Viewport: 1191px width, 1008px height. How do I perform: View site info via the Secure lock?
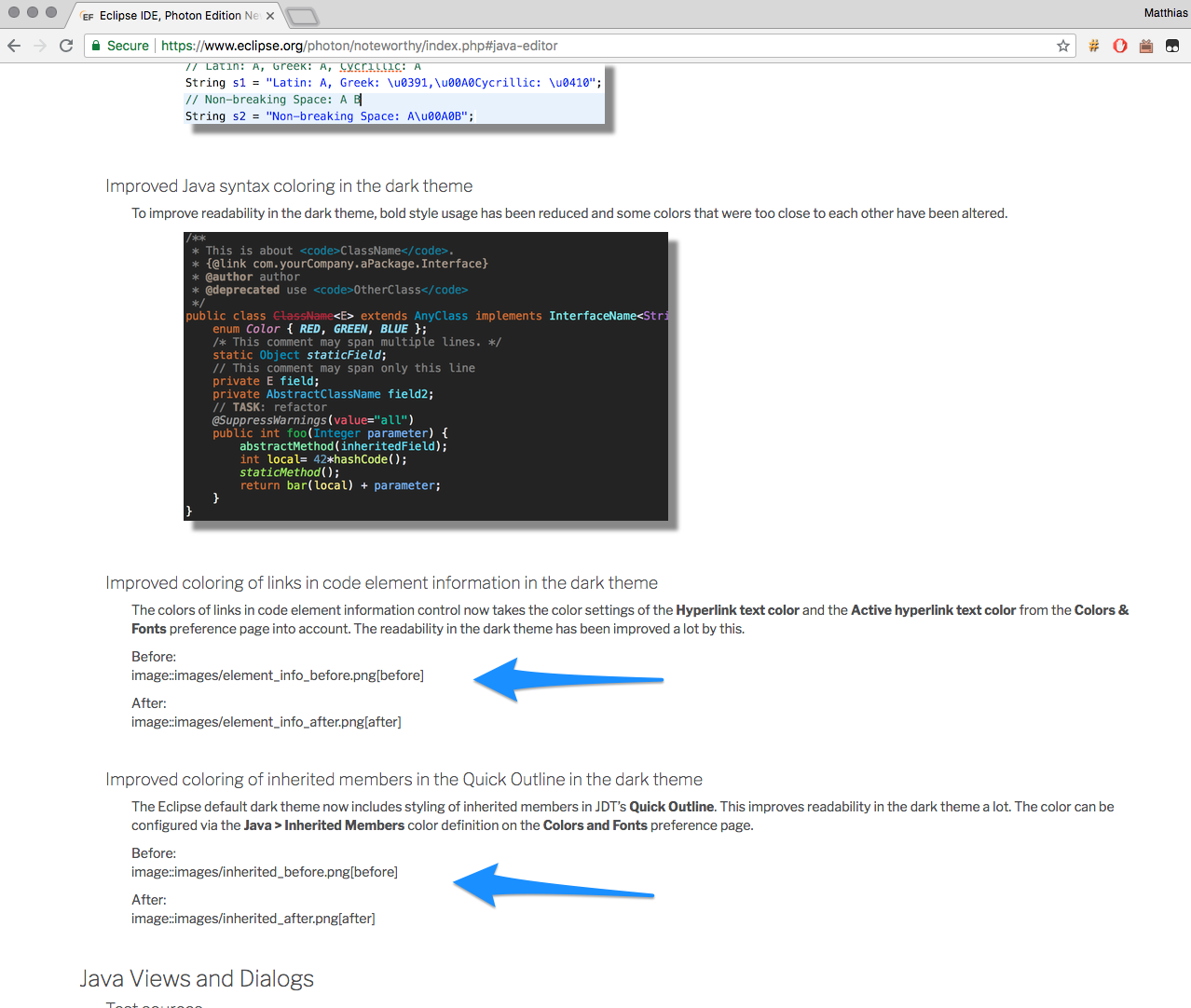119,46
